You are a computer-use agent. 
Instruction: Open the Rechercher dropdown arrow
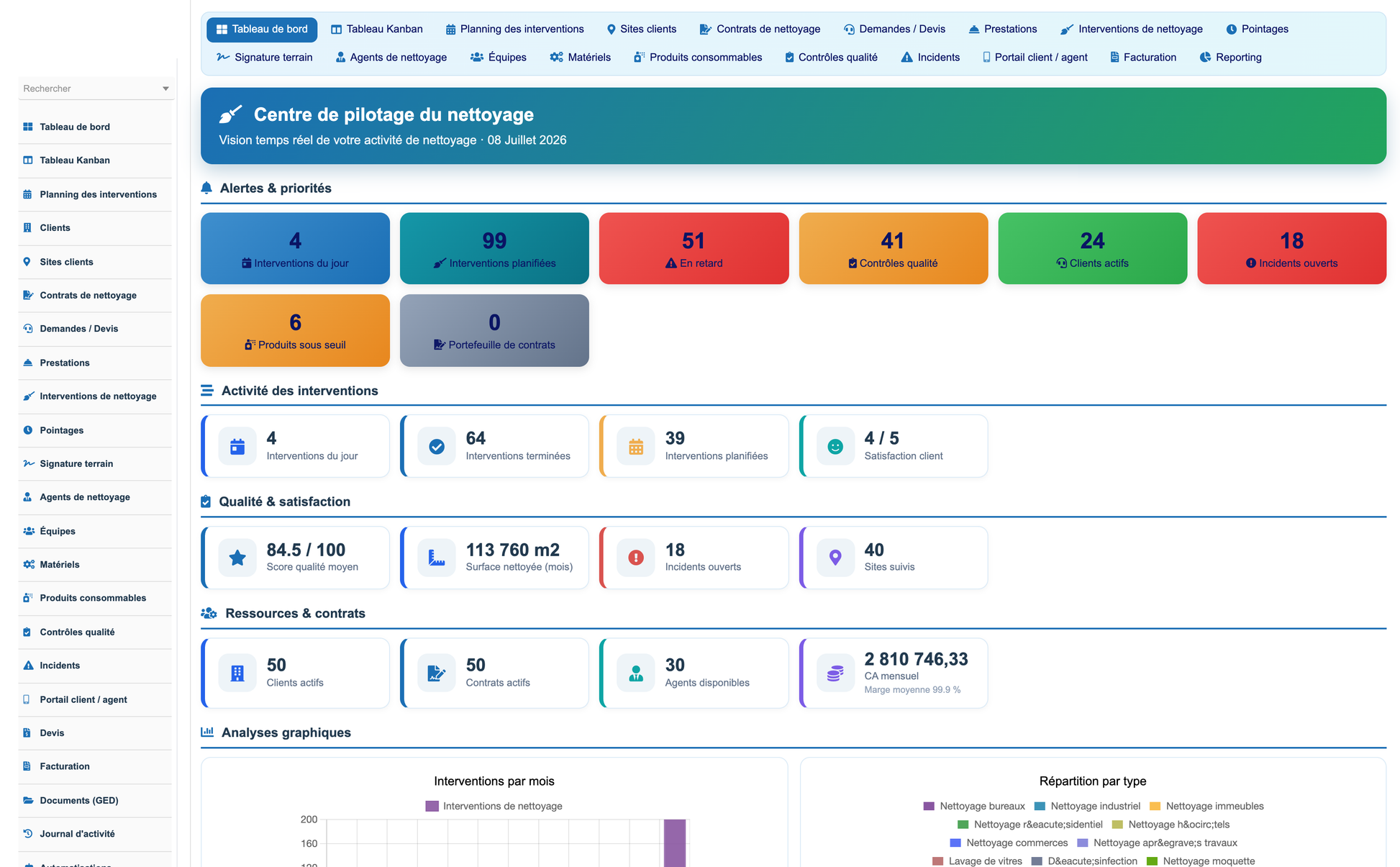click(x=165, y=88)
